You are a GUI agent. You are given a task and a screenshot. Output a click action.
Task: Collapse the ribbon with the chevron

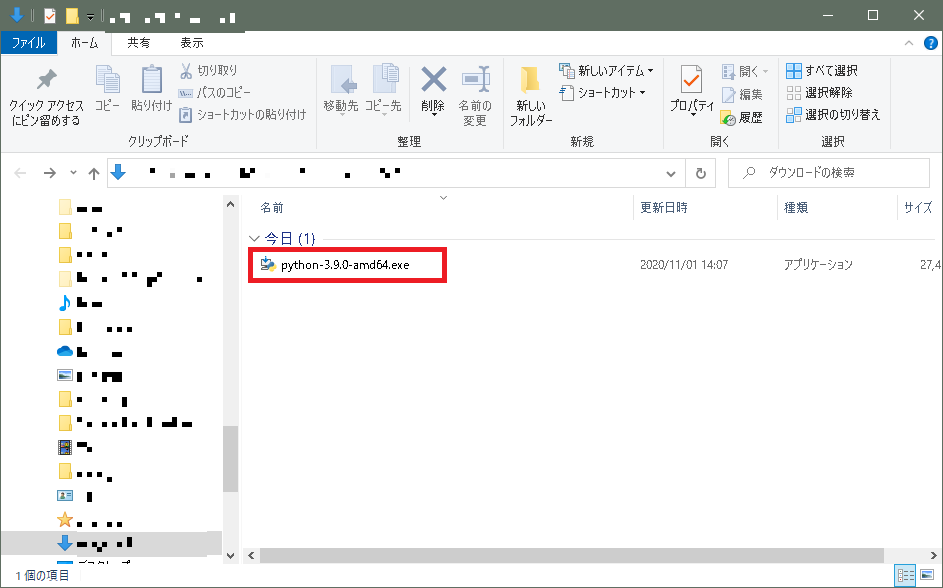pos(909,43)
